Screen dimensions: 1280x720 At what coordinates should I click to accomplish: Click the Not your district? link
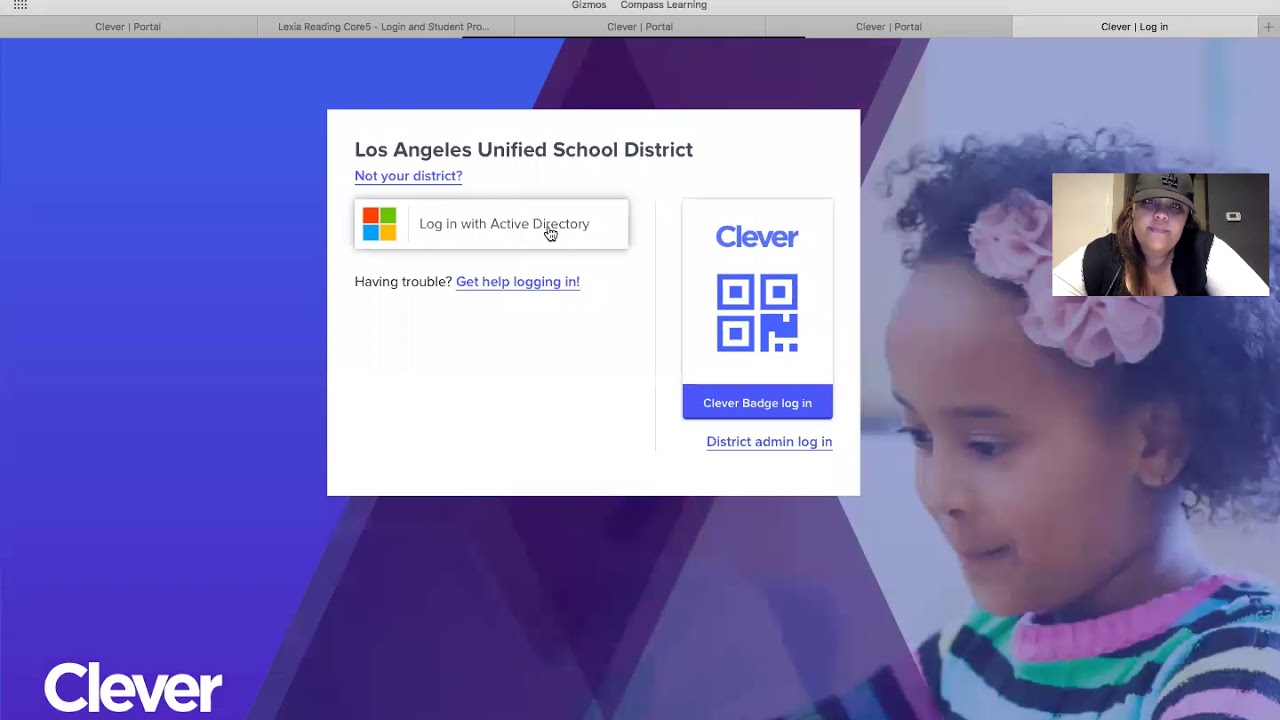point(408,176)
